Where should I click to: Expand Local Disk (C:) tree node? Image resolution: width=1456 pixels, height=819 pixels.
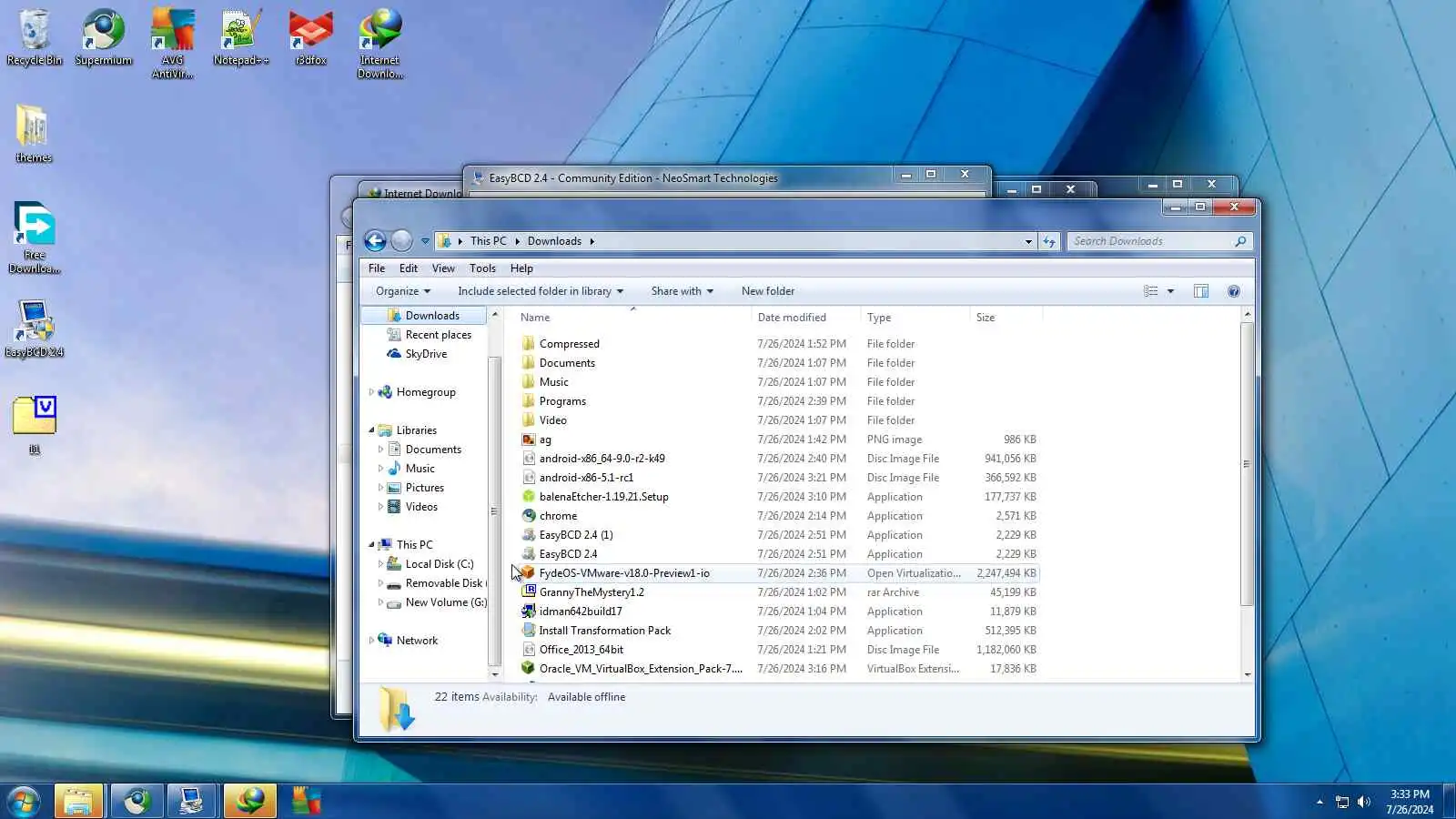coord(380,564)
